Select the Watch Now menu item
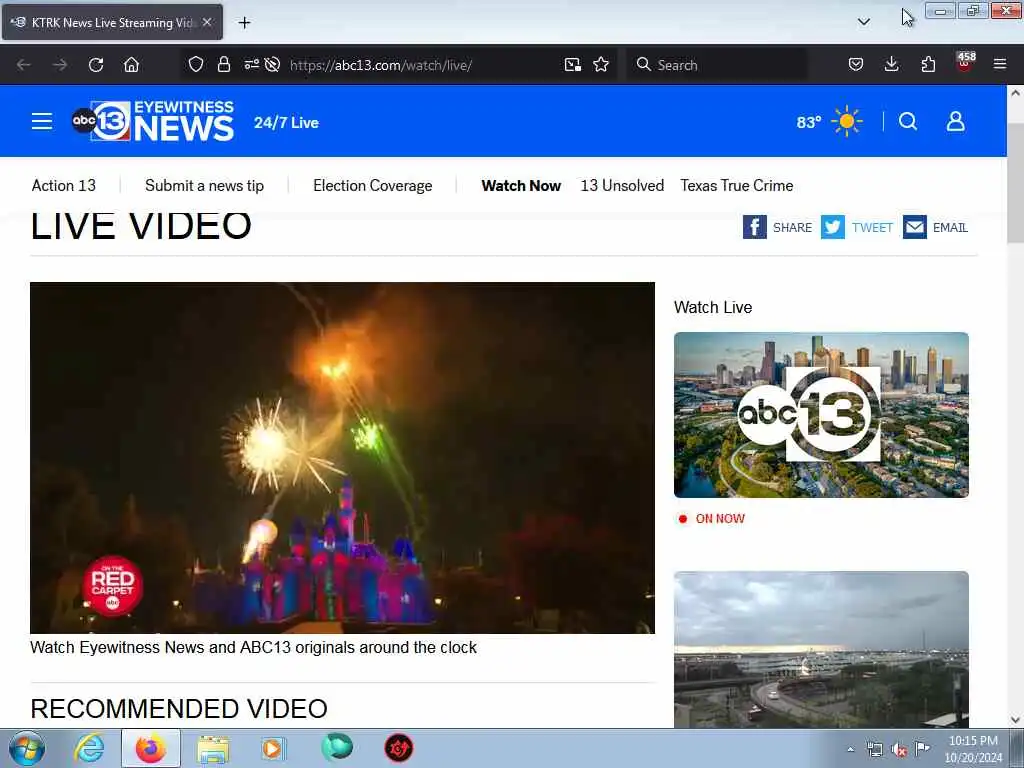This screenshot has width=1024, height=768. click(x=521, y=185)
